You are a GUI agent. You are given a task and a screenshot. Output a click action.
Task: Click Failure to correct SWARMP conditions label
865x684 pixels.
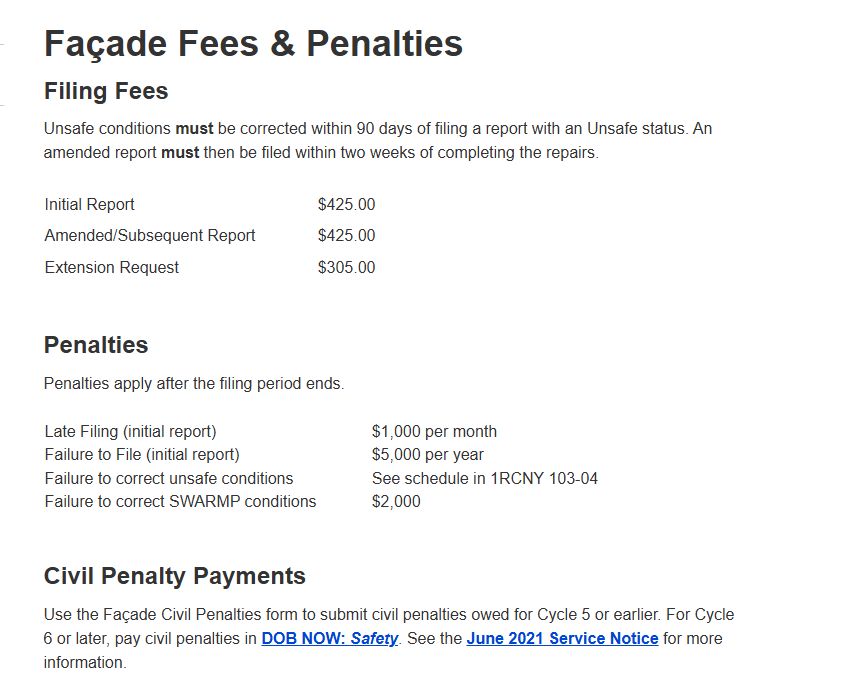(180, 501)
